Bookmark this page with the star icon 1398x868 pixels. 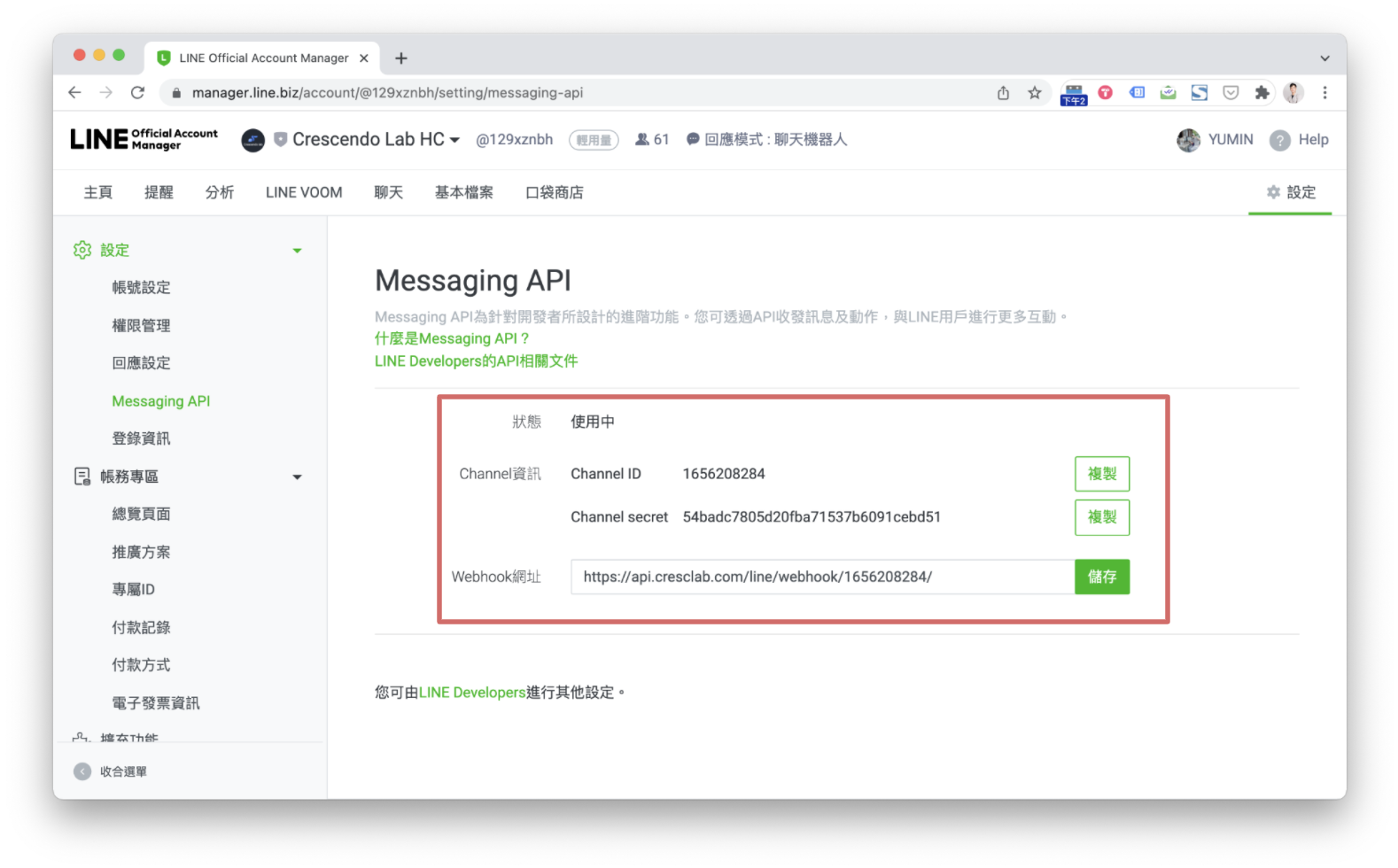[x=1034, y=93]
